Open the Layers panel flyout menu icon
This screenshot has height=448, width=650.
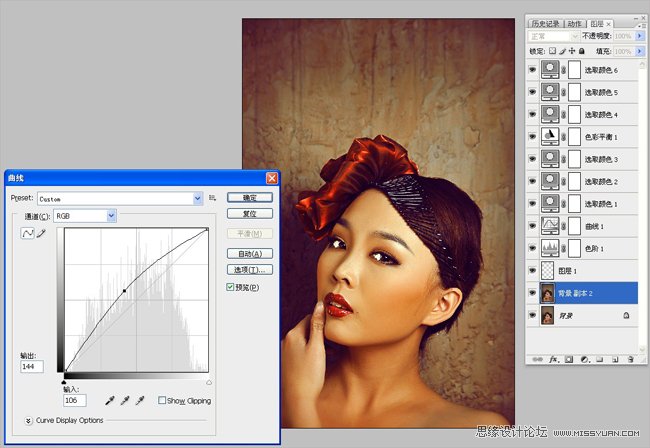pos(640,26)
